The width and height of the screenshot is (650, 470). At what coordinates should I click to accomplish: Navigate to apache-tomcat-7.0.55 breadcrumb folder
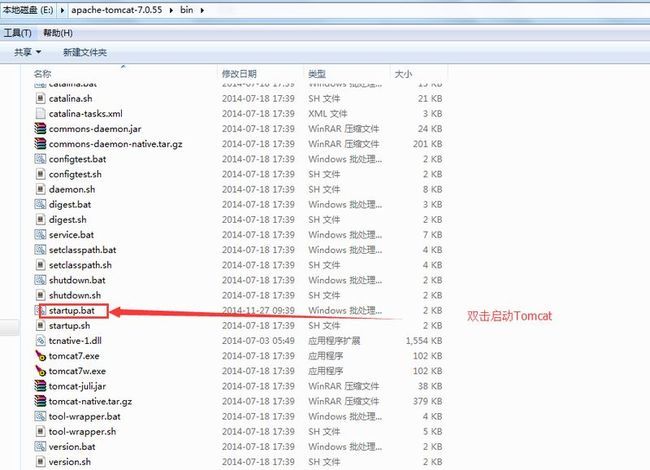(116, 10)
